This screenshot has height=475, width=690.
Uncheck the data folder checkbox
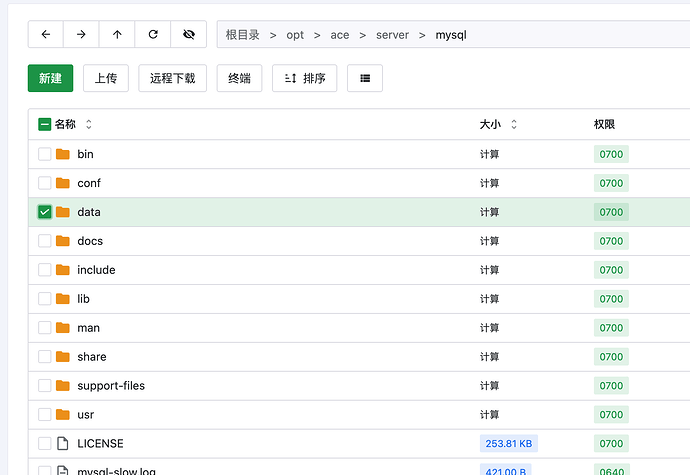[45, 212]
